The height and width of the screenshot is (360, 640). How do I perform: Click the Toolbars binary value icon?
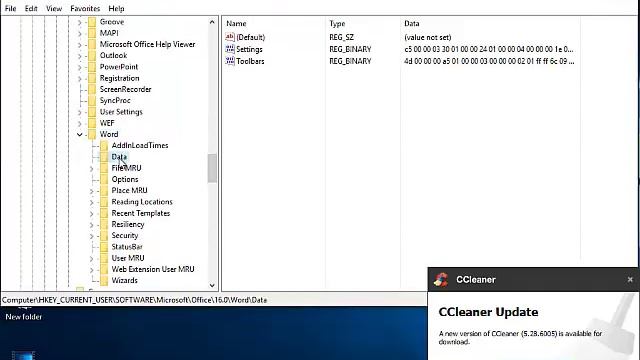coord(230,61)
